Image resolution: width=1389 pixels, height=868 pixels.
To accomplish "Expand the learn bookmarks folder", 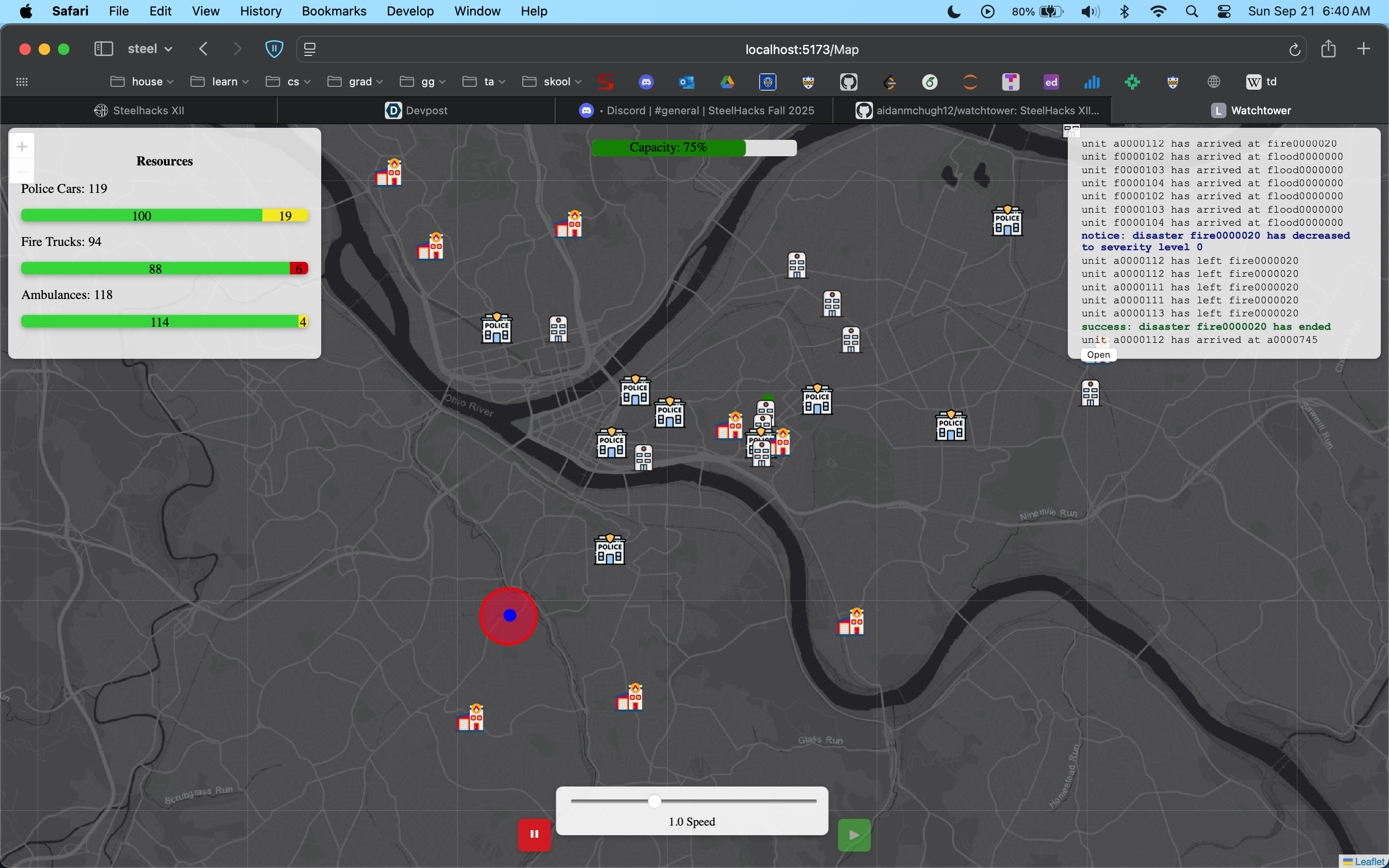I will pos(220,81).
